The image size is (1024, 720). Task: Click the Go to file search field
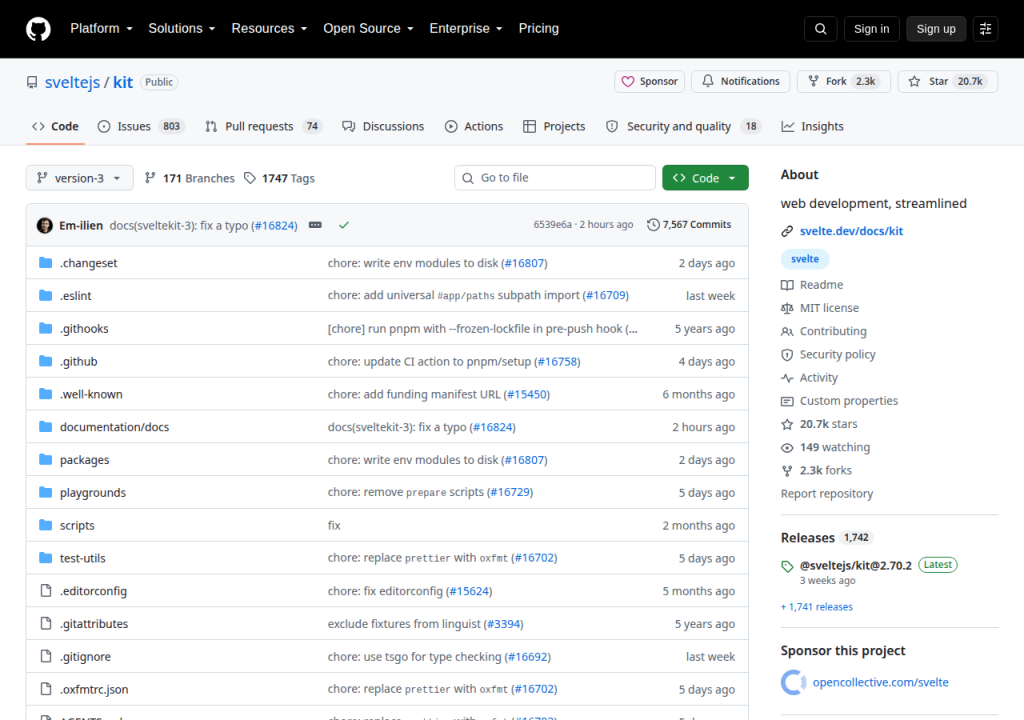(x=555, y=178)
